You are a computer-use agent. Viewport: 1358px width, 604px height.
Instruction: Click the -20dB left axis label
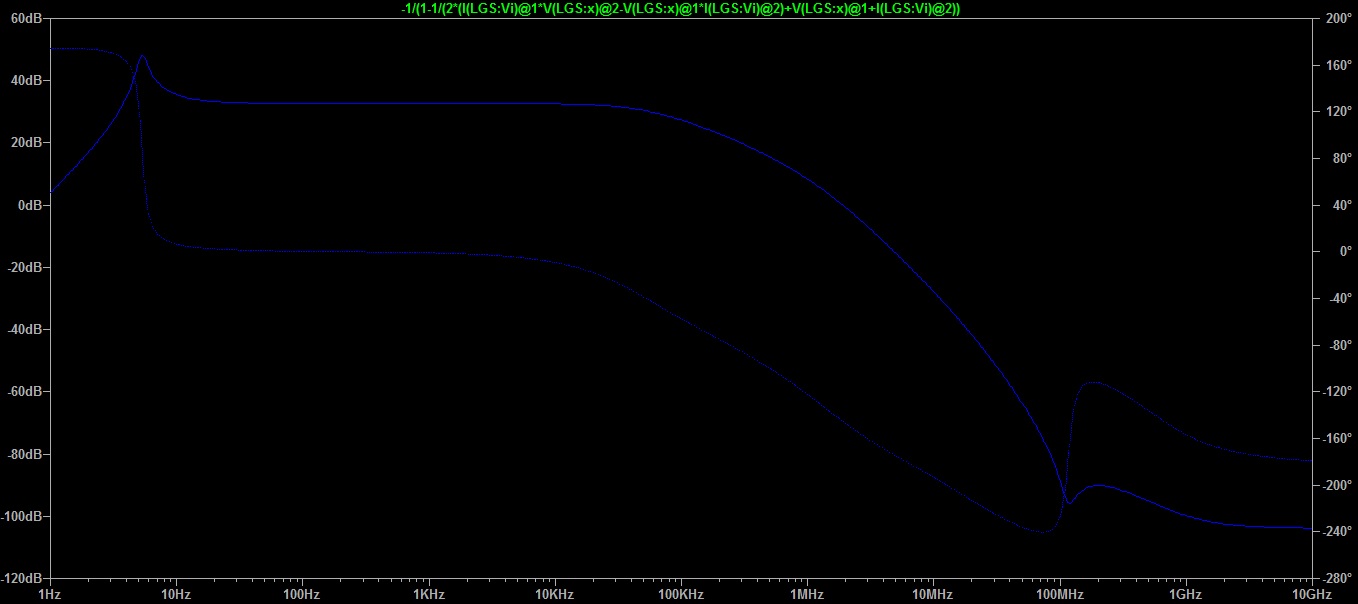23,267
